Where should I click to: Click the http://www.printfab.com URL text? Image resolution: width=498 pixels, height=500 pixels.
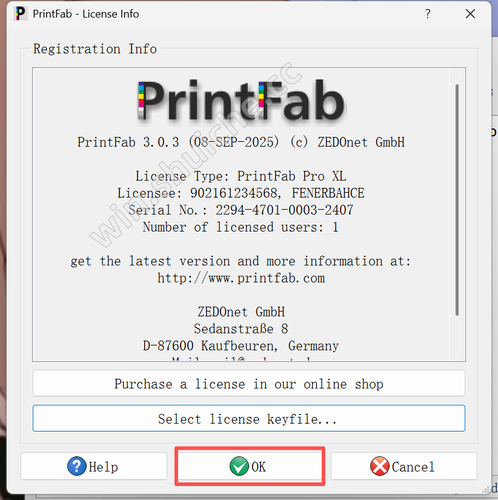pos(241,278)
